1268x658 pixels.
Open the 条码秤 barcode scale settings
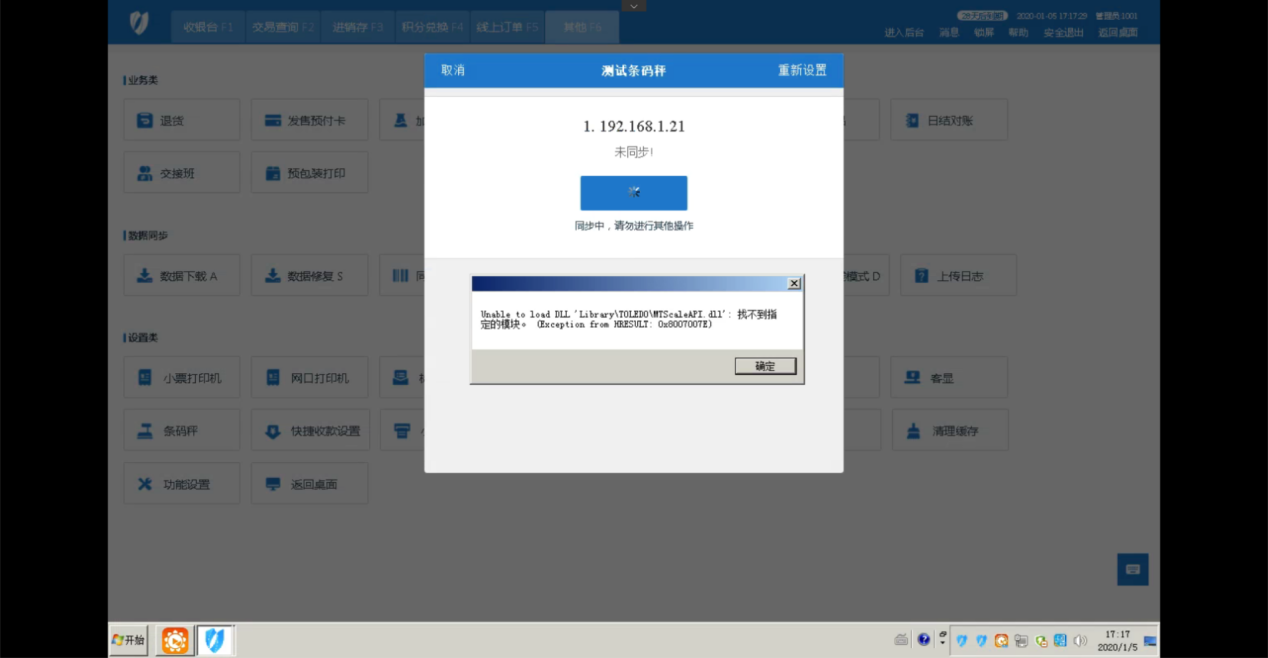click(182, 431)
